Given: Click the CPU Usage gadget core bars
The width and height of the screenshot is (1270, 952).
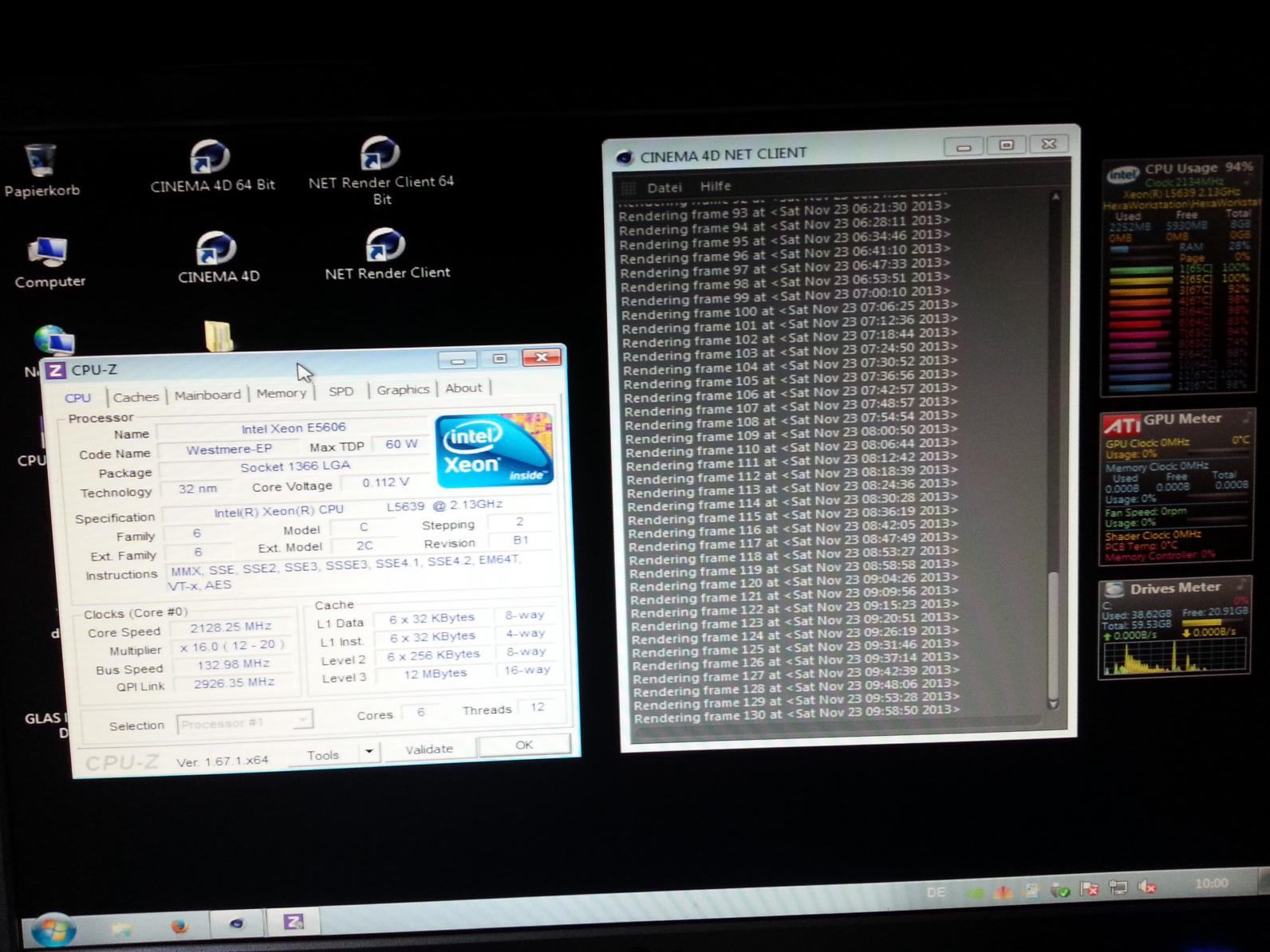Looking at the screenshot, I should (1139, 327).
